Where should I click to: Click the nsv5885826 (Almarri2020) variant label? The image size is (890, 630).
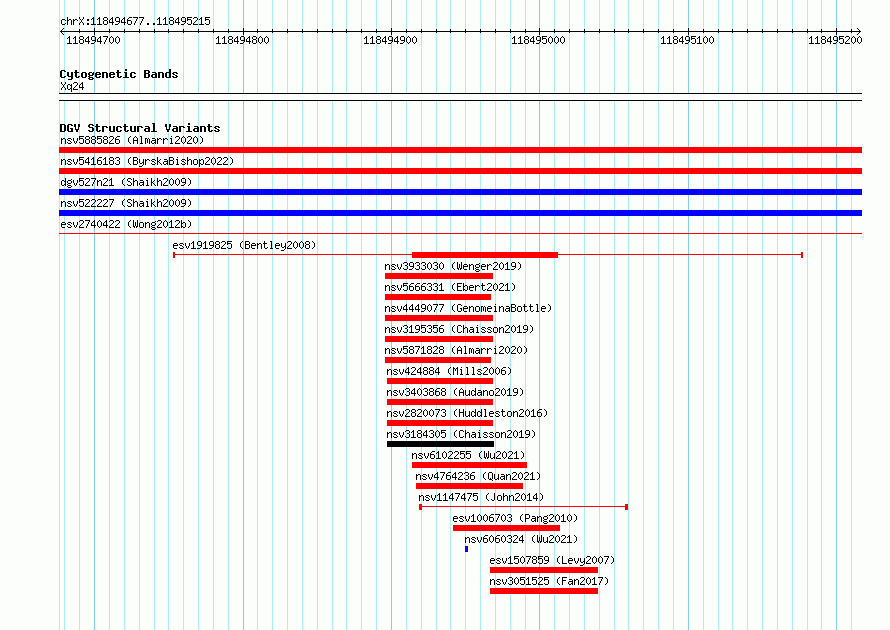point(132,140)
